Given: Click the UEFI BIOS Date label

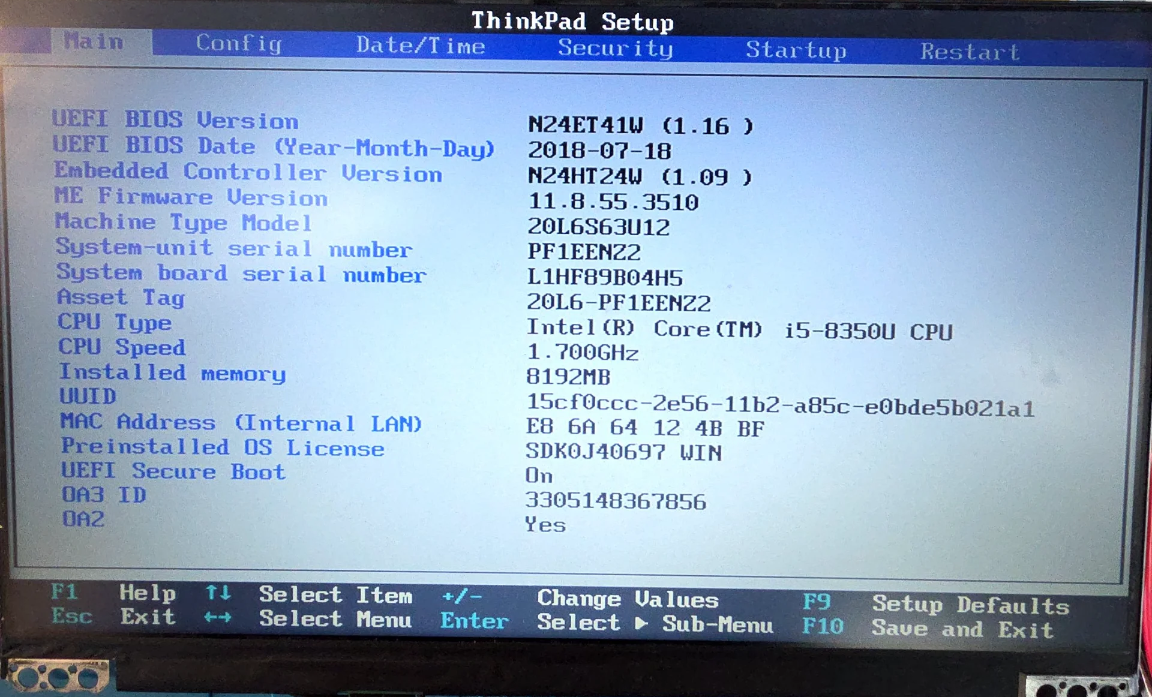Looking at the screenshot, I should (273, 146).
